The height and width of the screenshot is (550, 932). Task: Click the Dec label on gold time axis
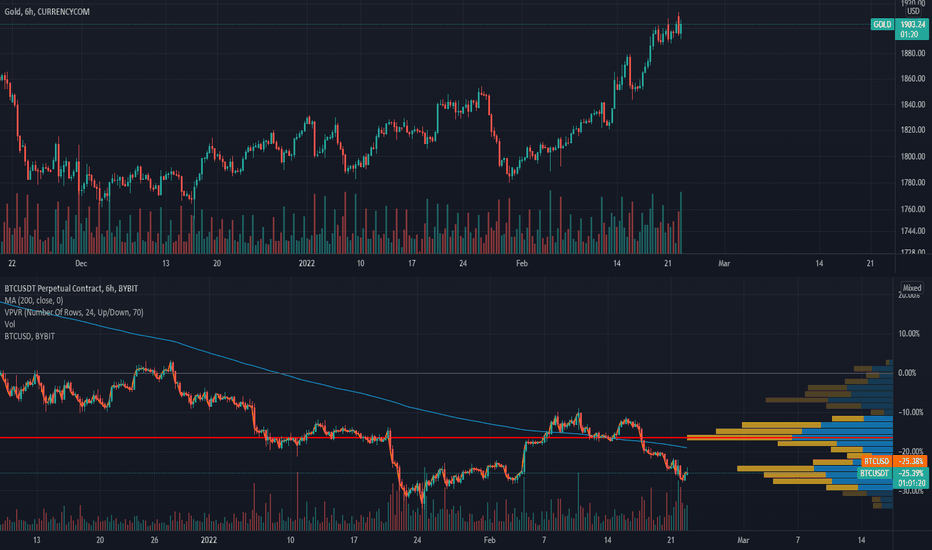tap(82, 263)
